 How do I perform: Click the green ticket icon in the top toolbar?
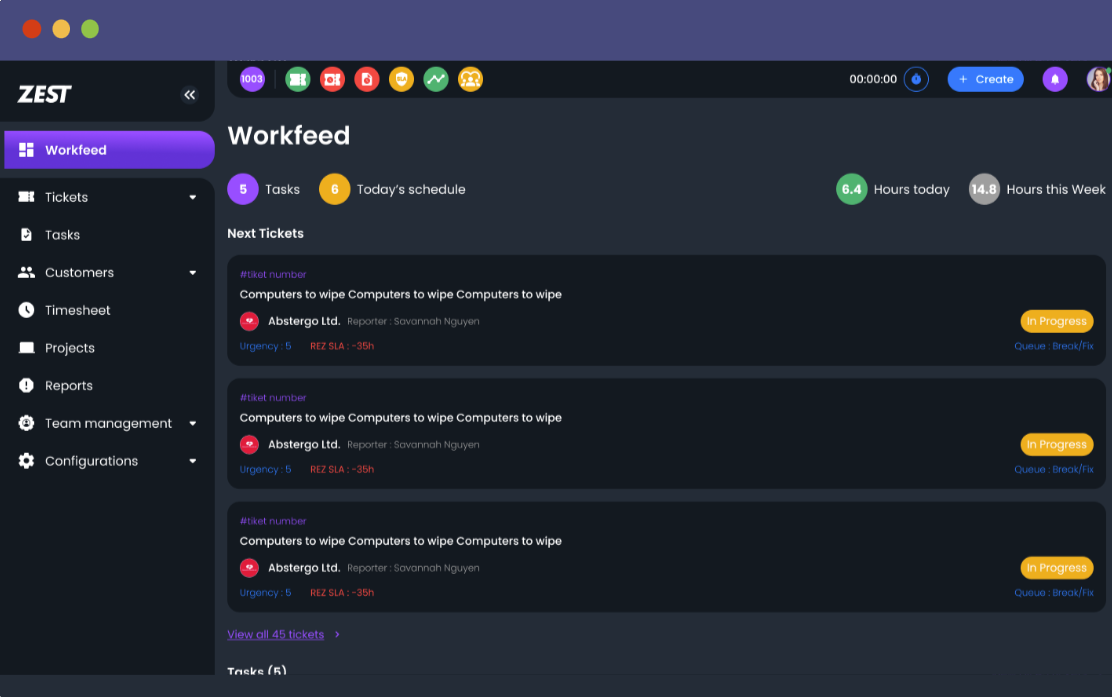tap(297, 79)
